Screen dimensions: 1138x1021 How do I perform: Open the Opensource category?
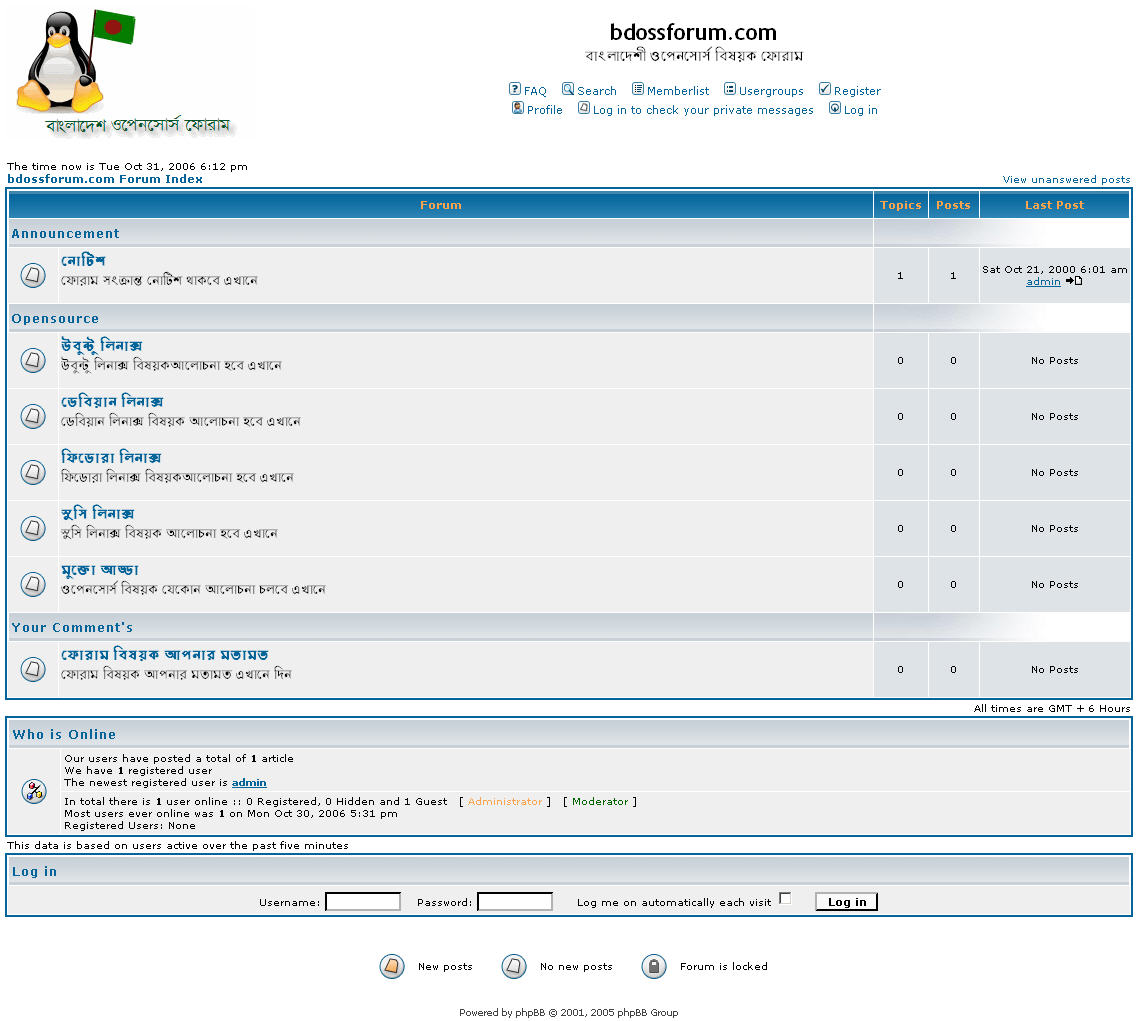click(55, 319)
